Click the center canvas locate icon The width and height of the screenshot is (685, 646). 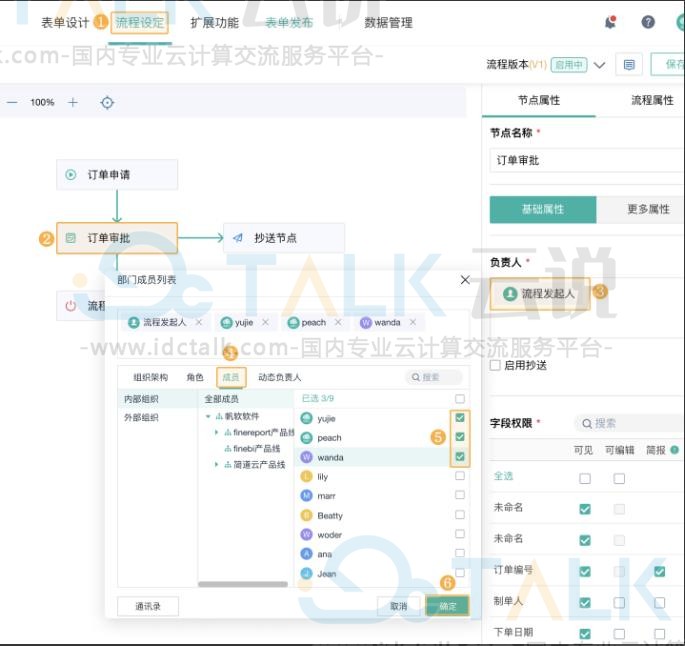[107, 103]
